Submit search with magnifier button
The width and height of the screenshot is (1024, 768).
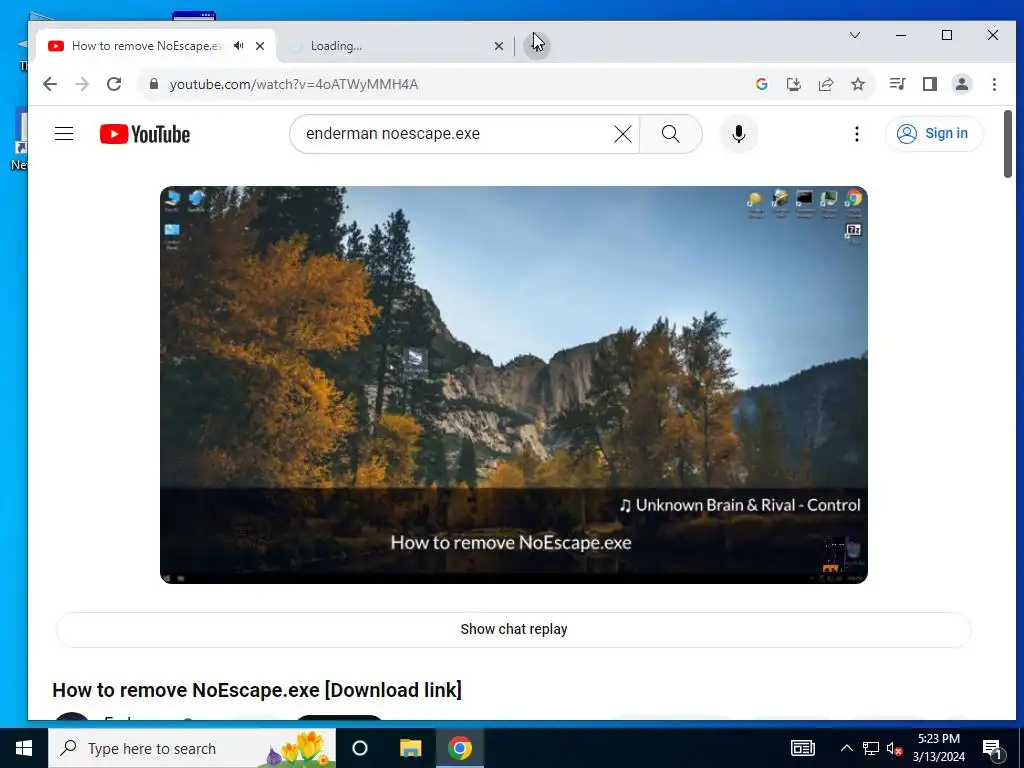(x=671, y=134)
